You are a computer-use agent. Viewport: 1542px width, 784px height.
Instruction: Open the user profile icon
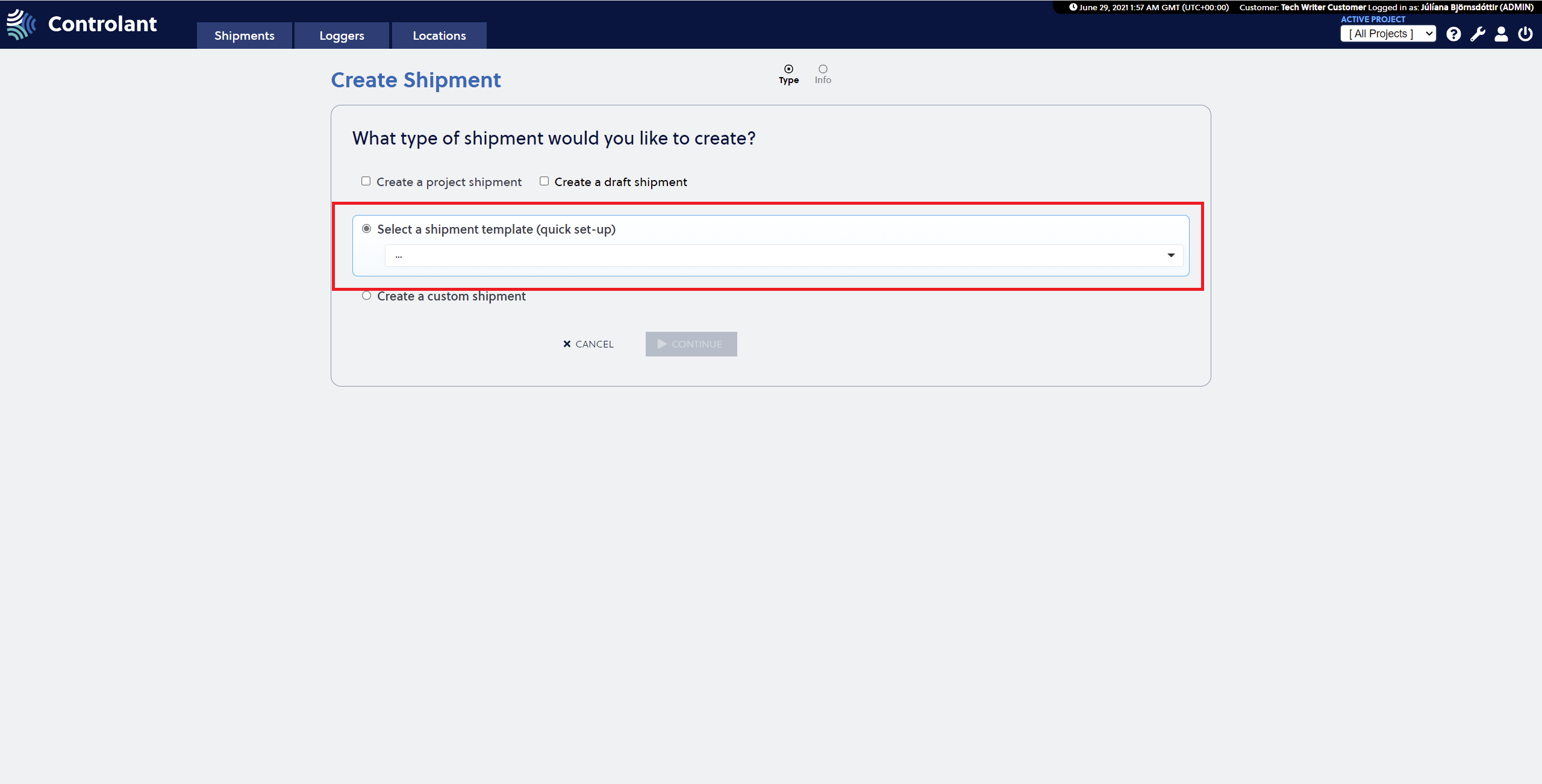click(x=1501, y=34)
